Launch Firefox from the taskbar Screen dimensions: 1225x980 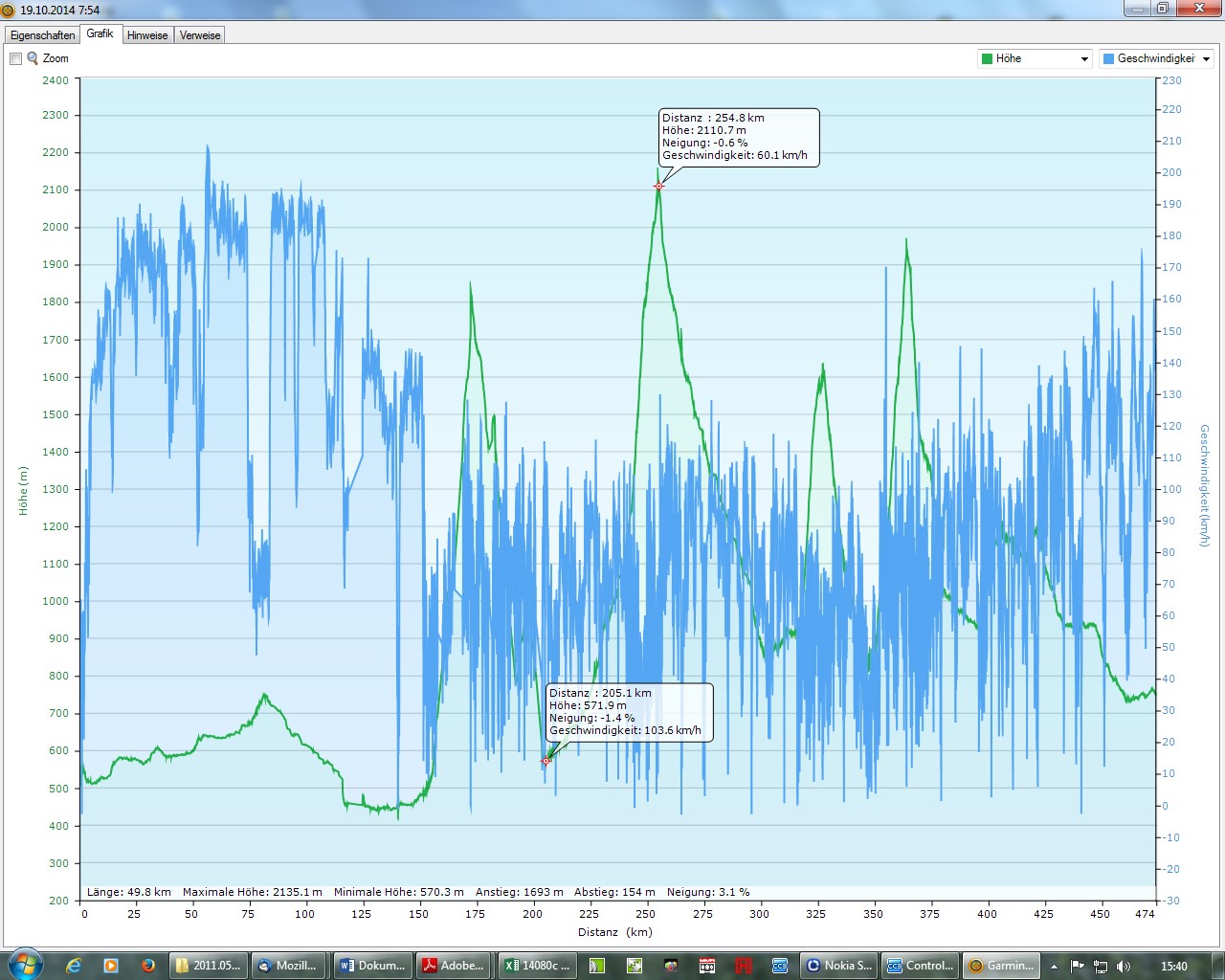coord(147,966)
